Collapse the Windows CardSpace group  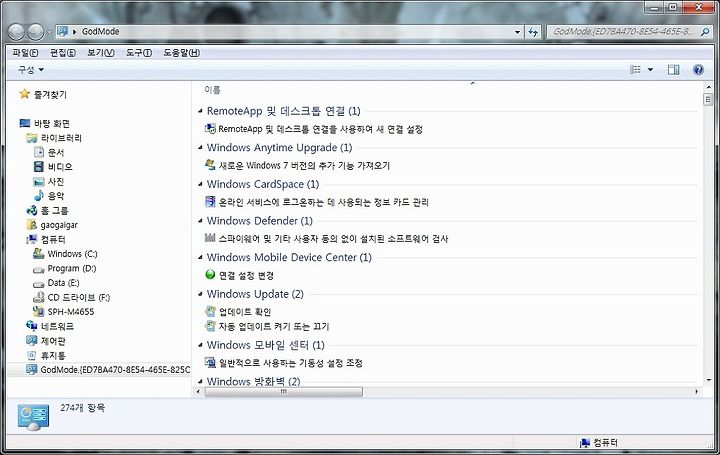coord(200,184)
